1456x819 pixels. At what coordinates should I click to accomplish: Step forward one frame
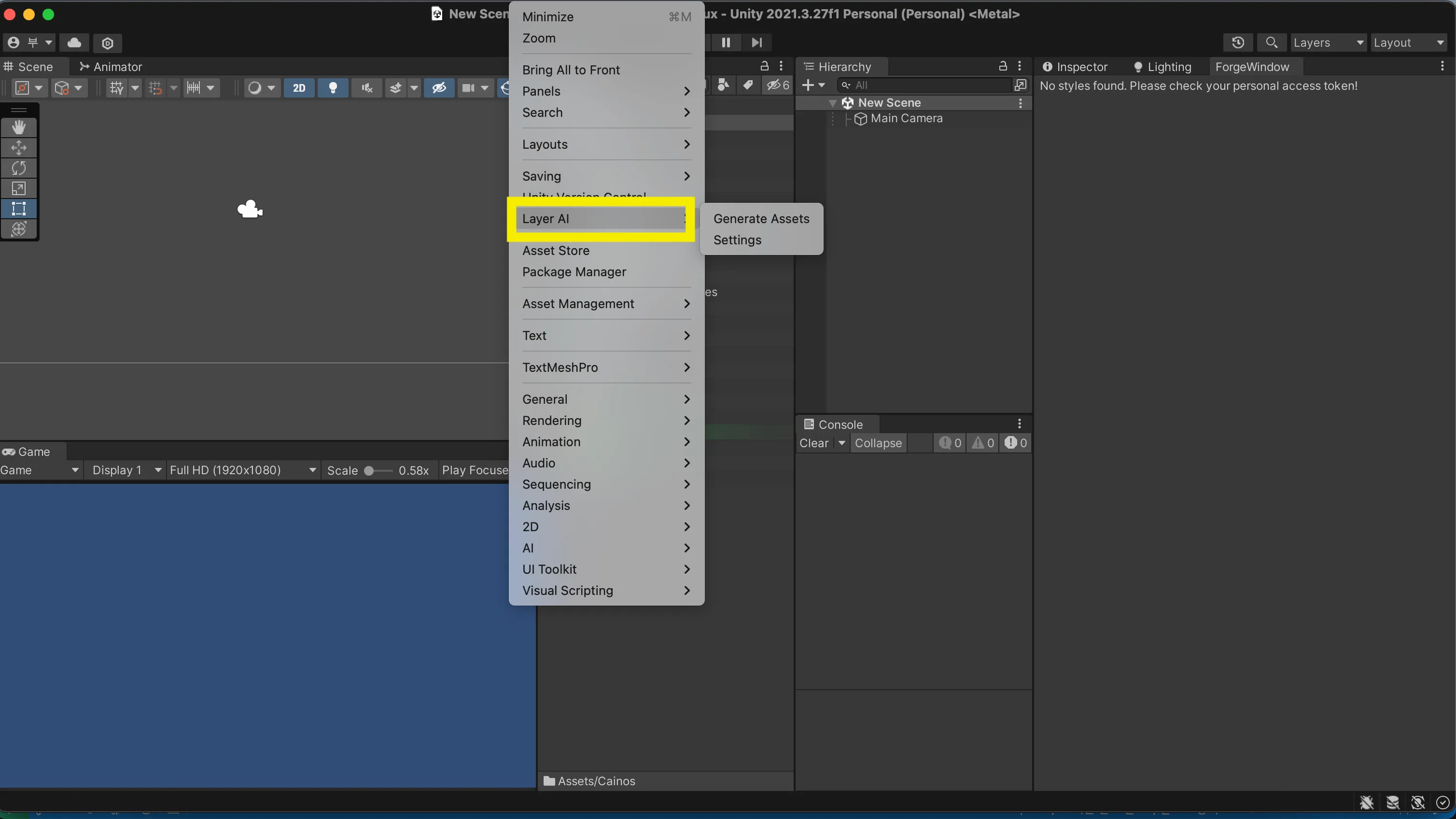click(x=756, y=42)
